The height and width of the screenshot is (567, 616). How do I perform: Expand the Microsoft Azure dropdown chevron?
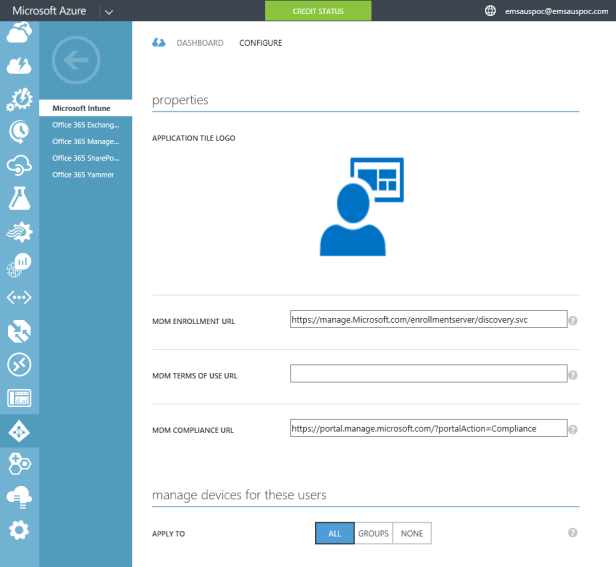click(x=108, y=11)
